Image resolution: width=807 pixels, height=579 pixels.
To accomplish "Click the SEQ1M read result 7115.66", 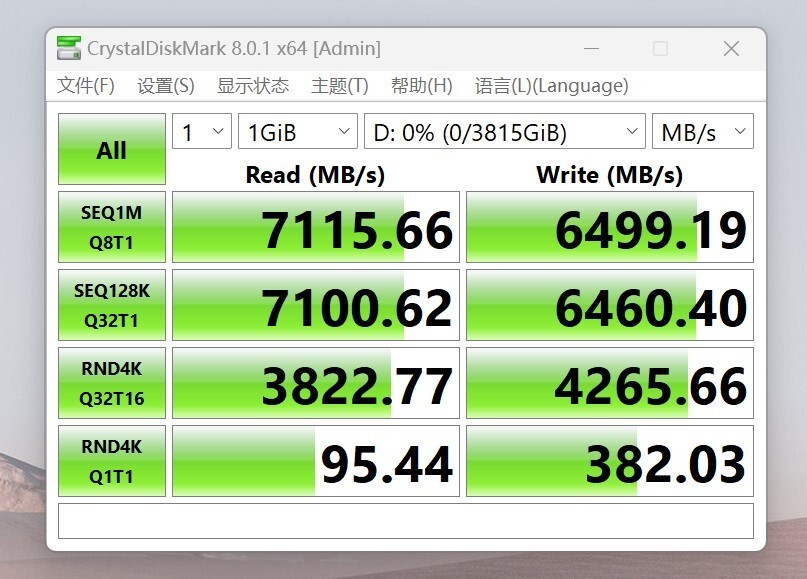I will pyautogui.click(x=315, y=227).
